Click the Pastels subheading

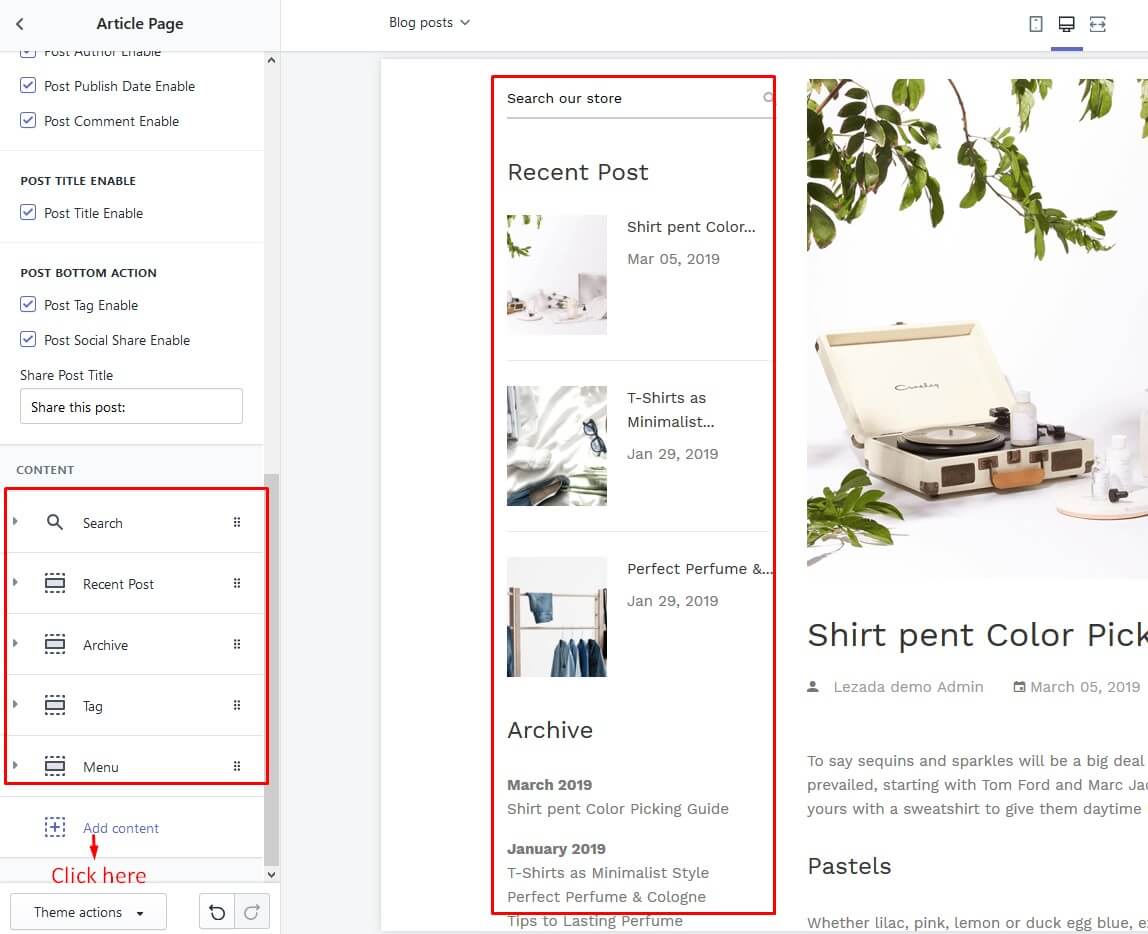pyautogui.click(x=849, y=866)
